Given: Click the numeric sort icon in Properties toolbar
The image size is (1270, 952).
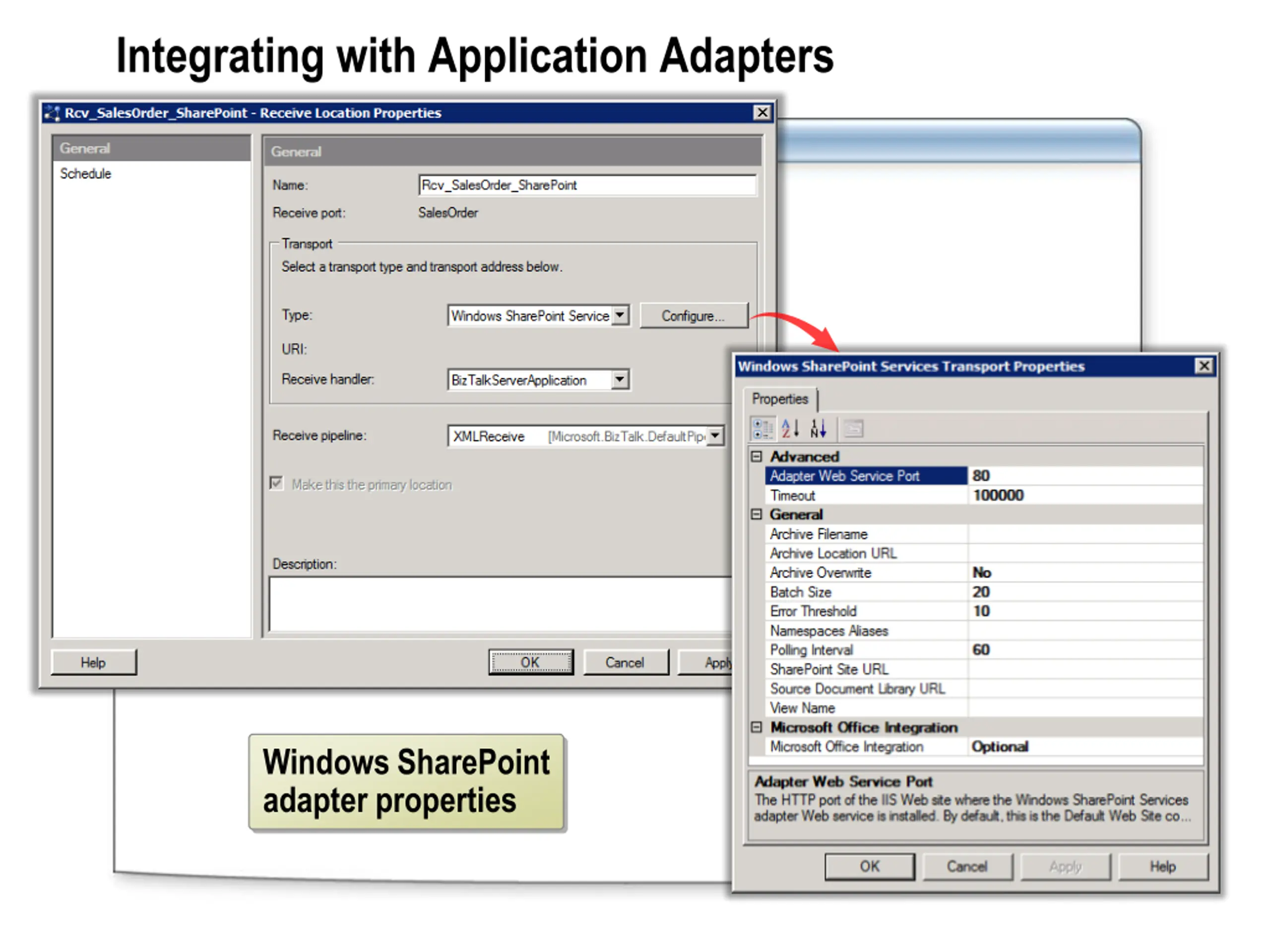Looking at the screenshot, I should [x=818, y=429].
